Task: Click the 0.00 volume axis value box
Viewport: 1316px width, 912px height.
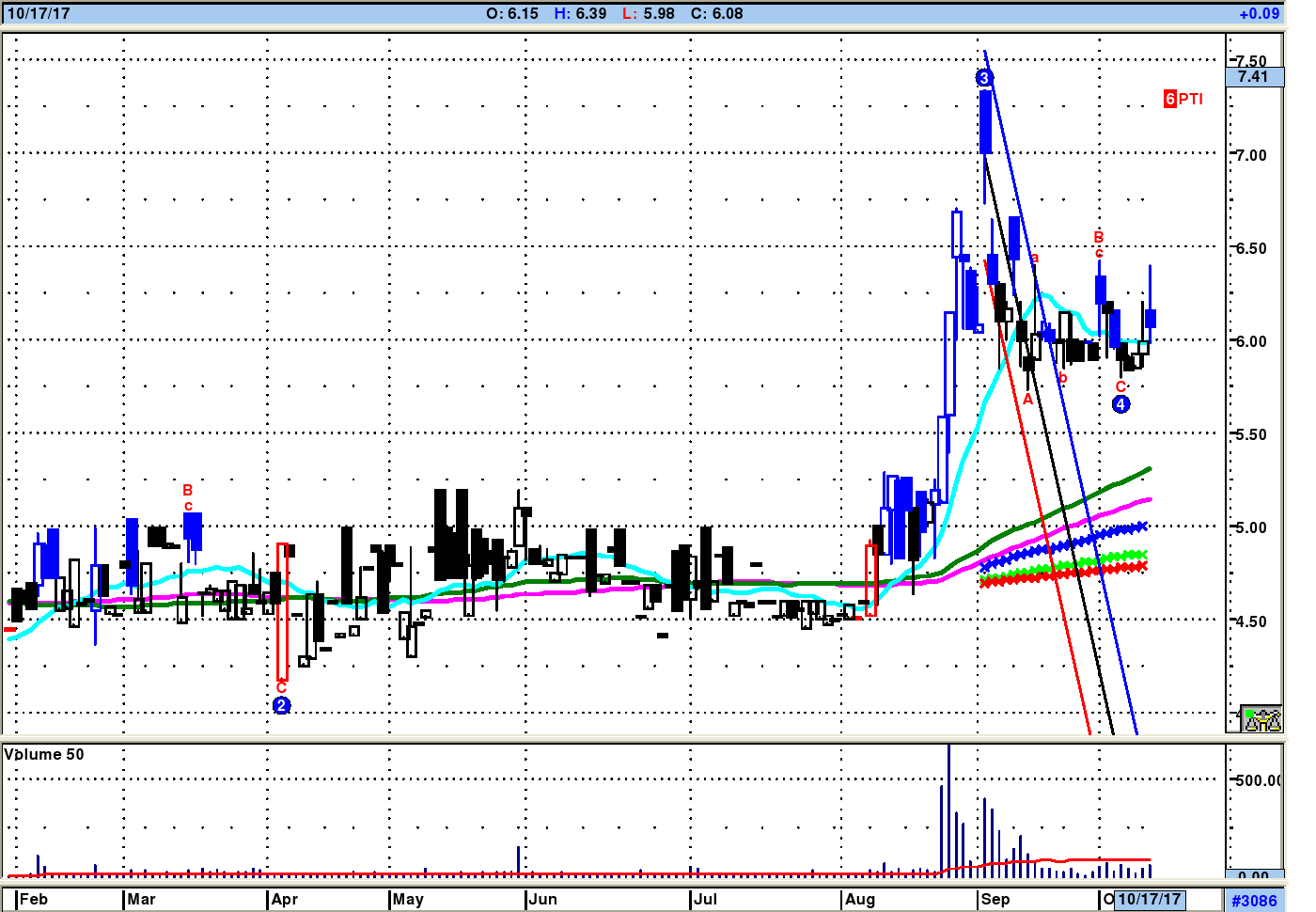Action: (x=1254, y=875)
